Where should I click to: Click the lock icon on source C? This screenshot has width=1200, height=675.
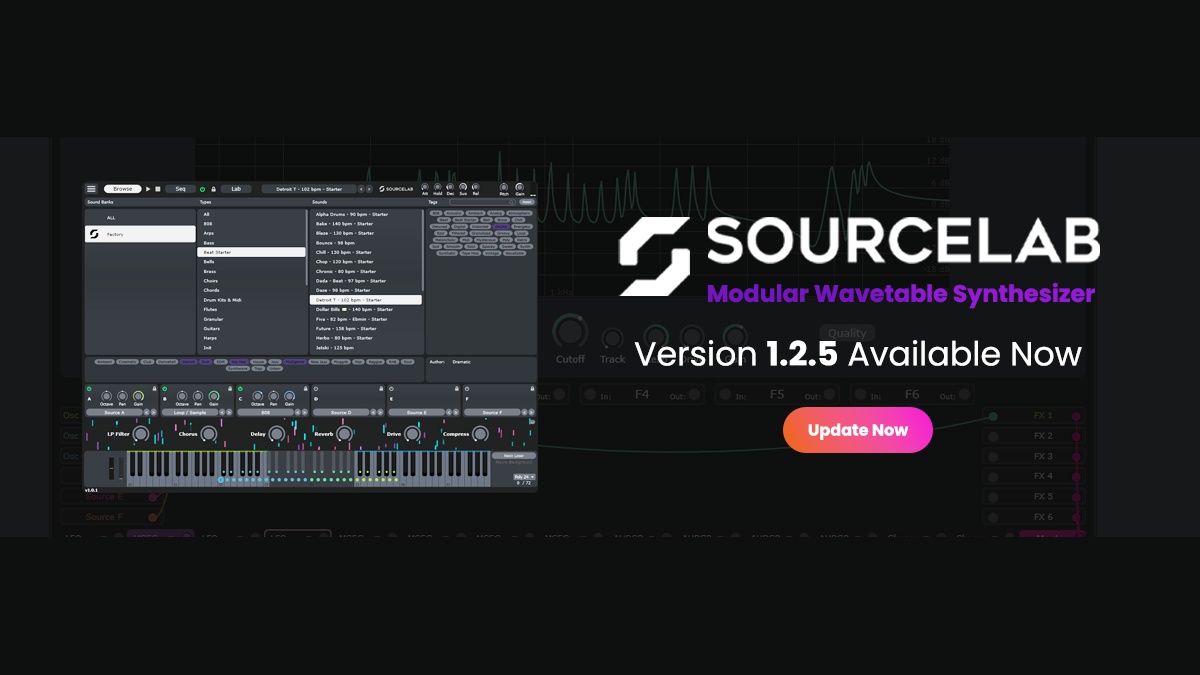point(306,388)
